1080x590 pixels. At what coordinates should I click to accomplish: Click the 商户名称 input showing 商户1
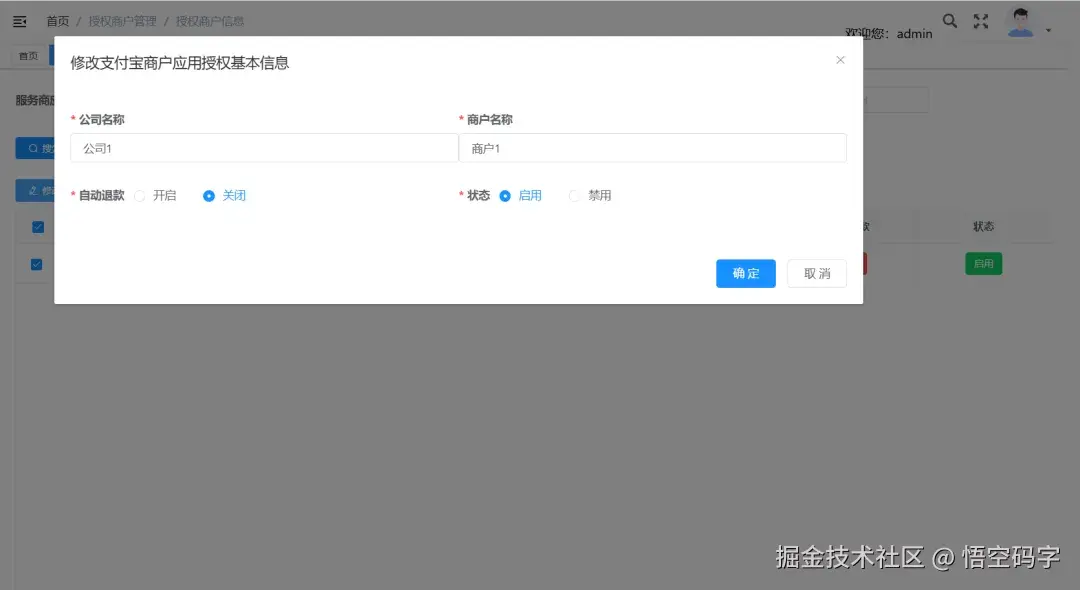click(654, 147)
